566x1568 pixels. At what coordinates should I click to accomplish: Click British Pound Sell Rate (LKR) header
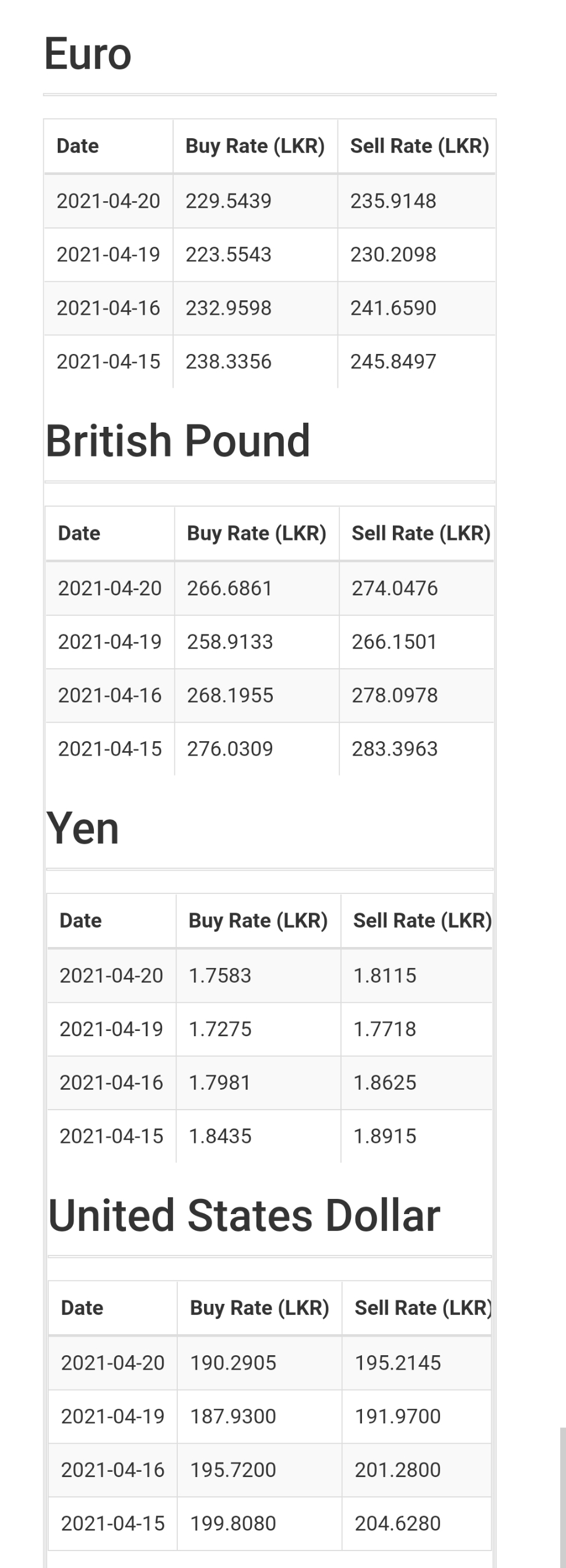pyautogui.click(x=421, y=533)
